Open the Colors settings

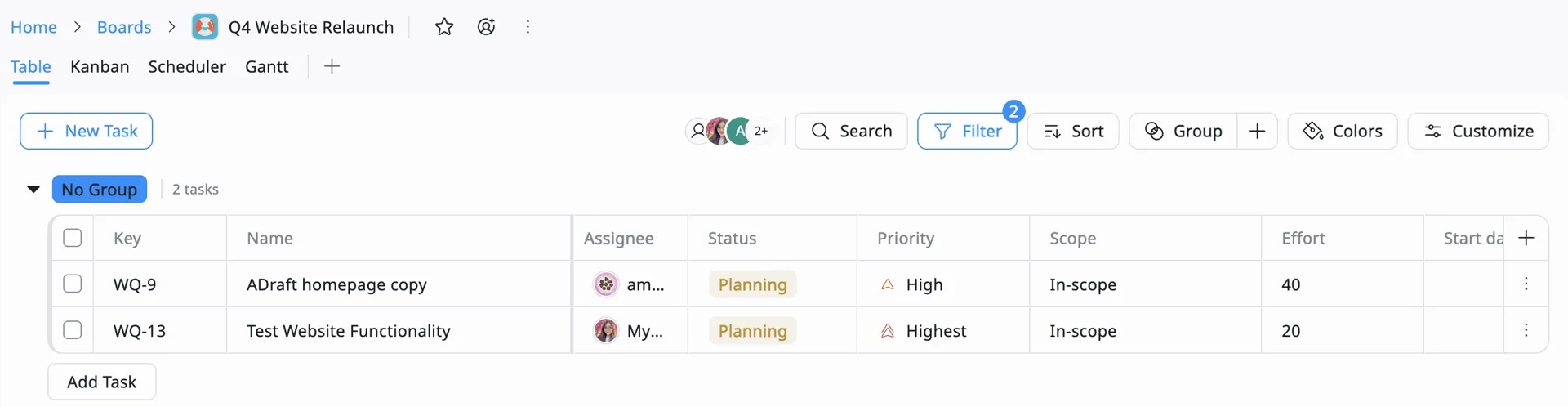click(x=1342, y=131)
